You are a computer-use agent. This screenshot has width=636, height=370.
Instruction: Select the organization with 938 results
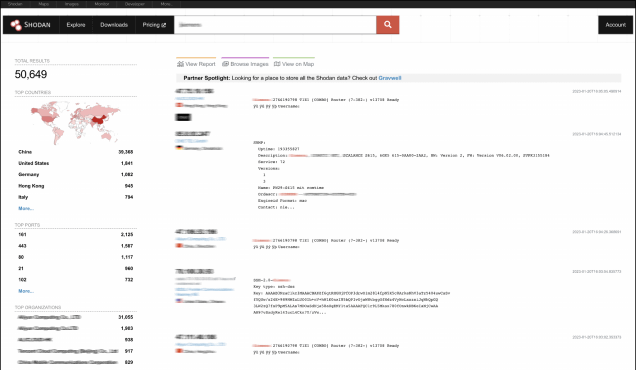35,340
